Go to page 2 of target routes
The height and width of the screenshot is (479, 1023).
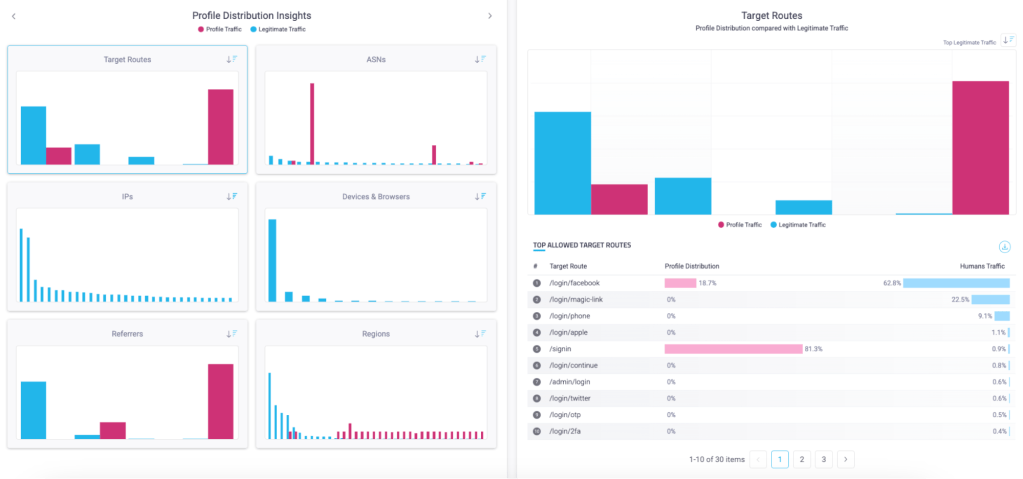click(x=801, y=459)
